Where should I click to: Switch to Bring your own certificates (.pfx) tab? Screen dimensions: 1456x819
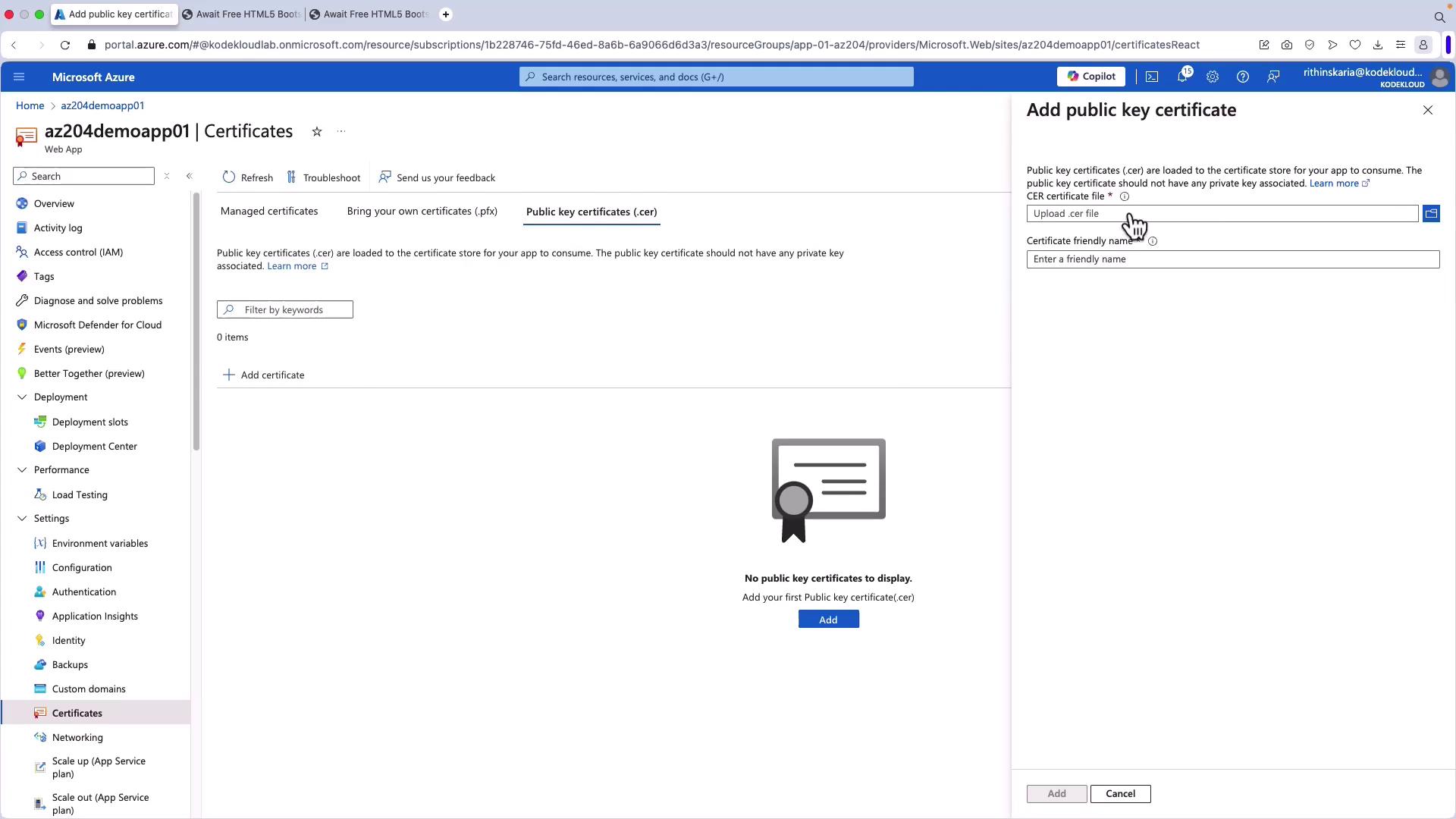point(422,212)
